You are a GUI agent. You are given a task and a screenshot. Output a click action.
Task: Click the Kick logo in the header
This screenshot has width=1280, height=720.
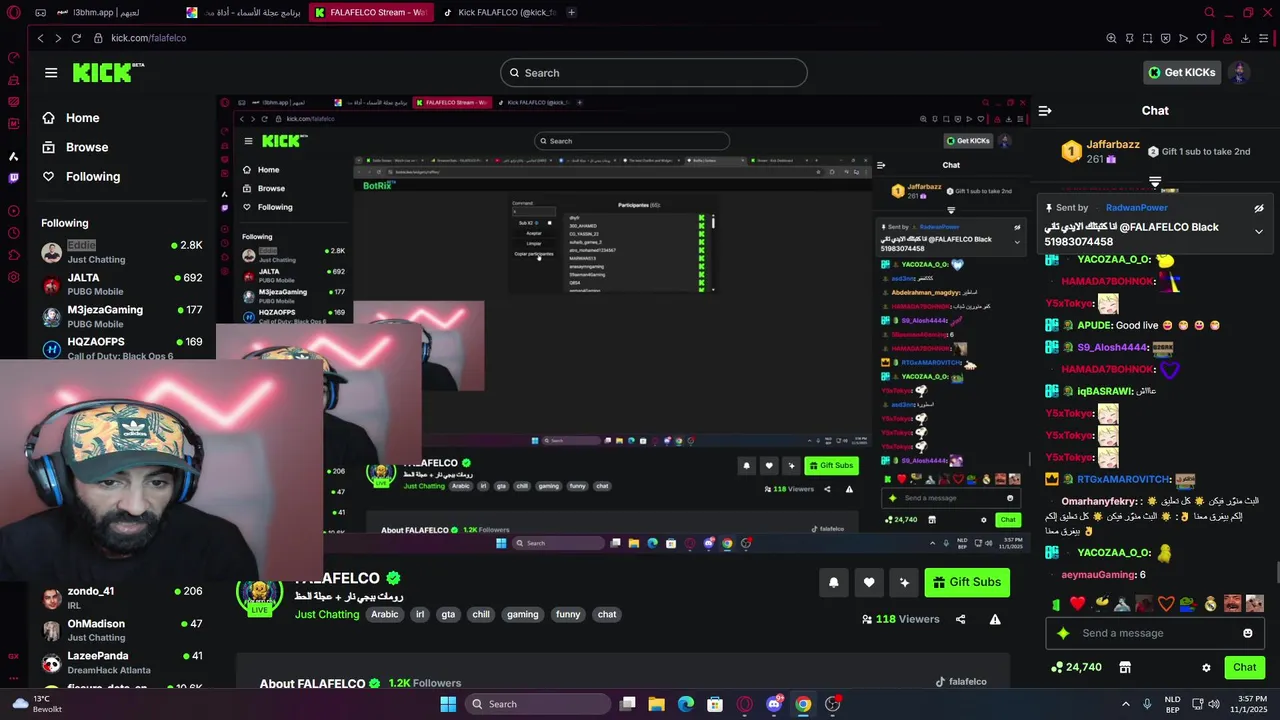point(108,72)
